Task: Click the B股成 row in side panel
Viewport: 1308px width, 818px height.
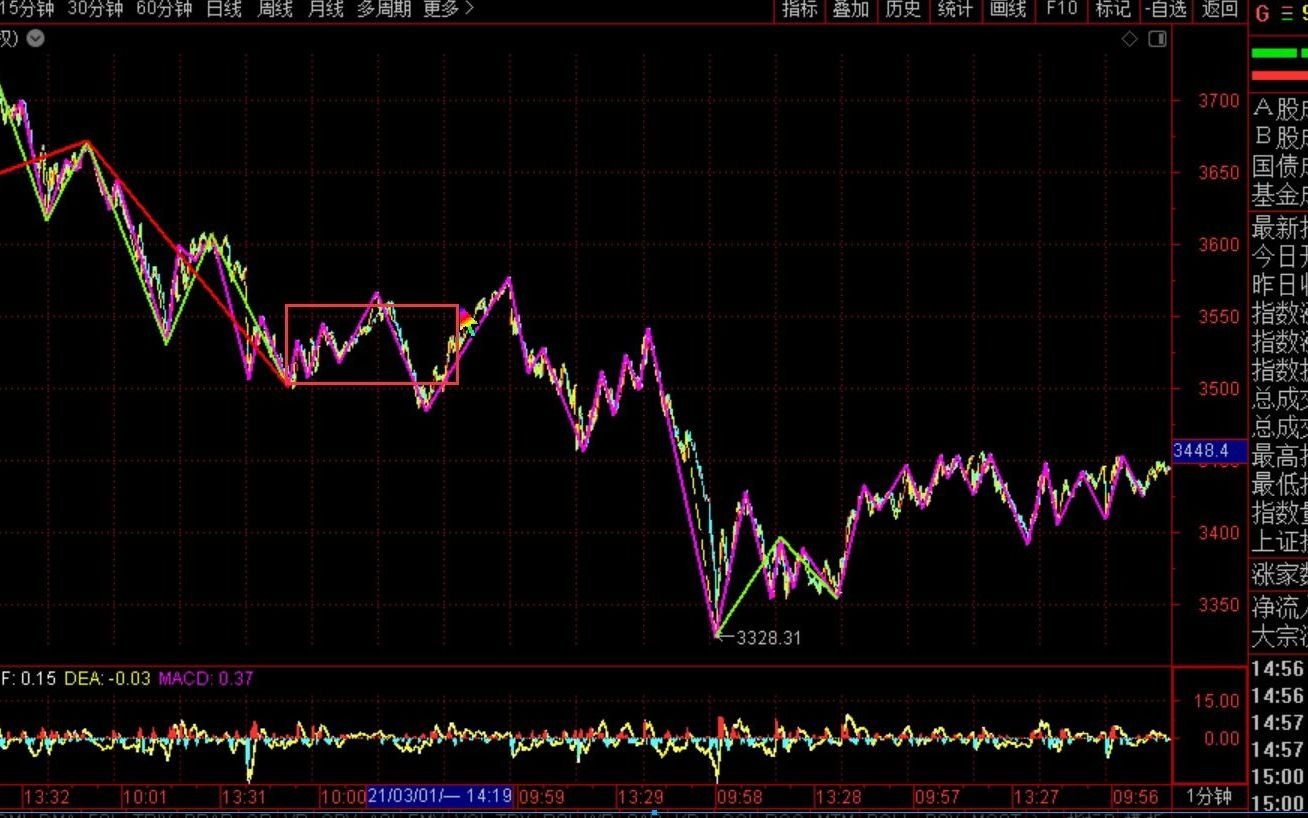Action: point(1279,137)
